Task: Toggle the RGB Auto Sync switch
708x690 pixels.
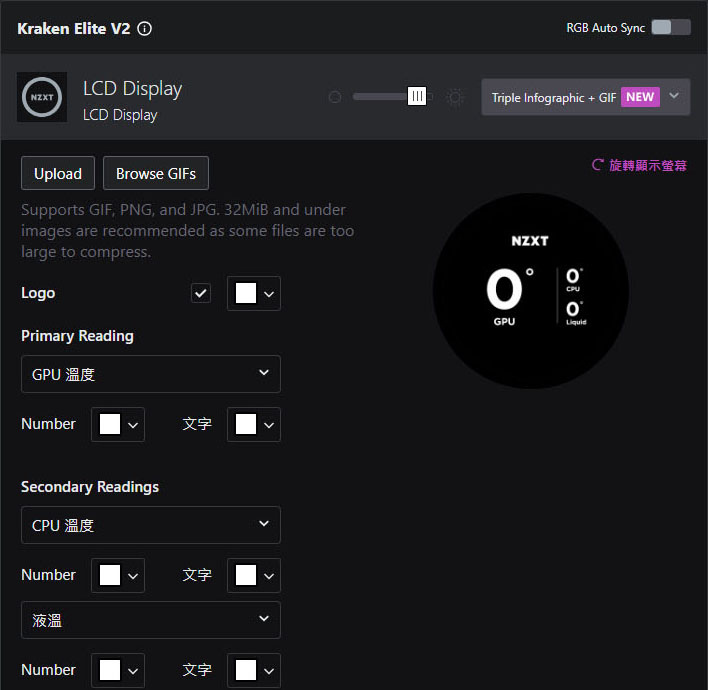Action: (x=671, y=27)
